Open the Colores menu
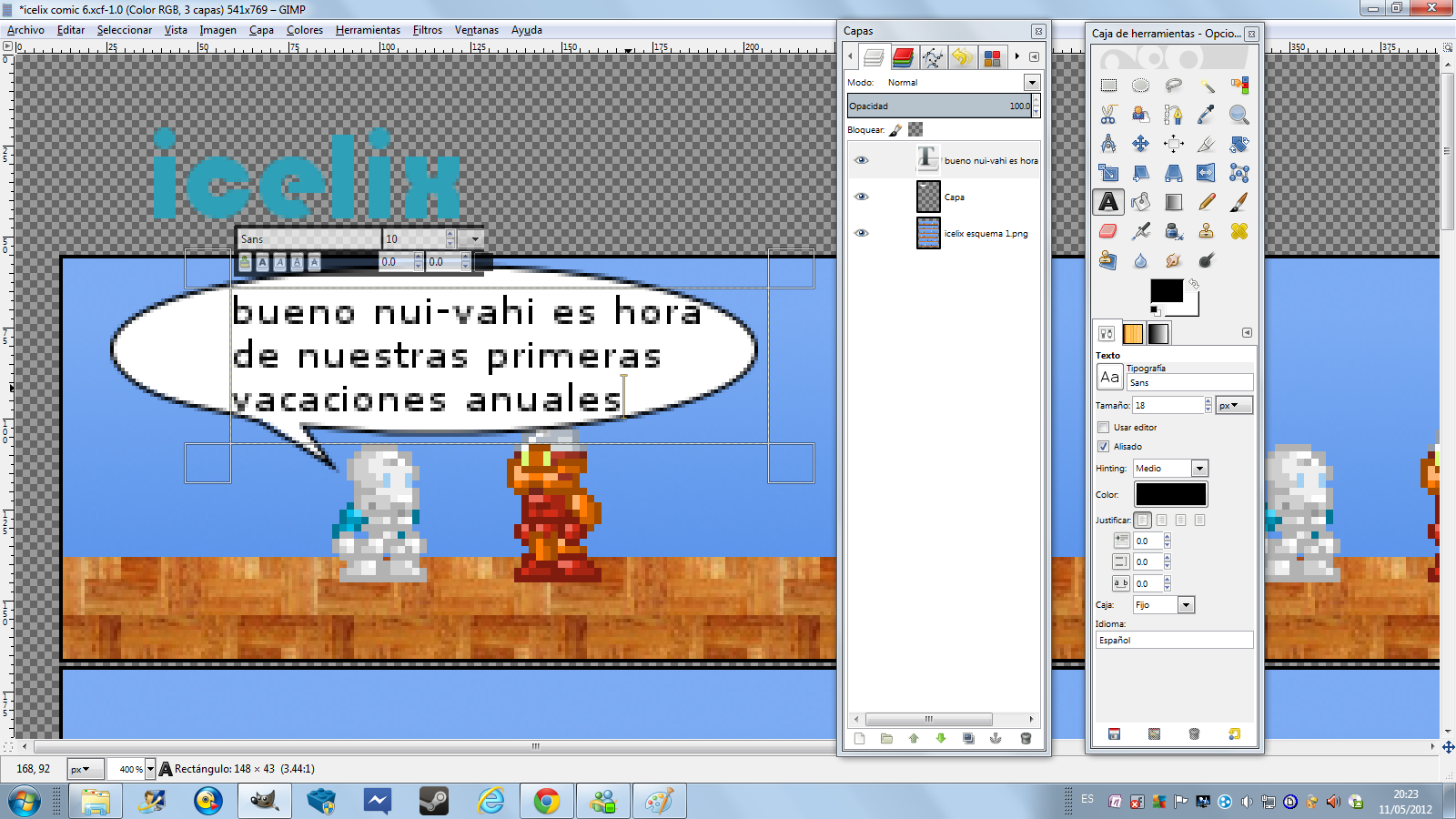1456x819 pixels. [305, 30]
